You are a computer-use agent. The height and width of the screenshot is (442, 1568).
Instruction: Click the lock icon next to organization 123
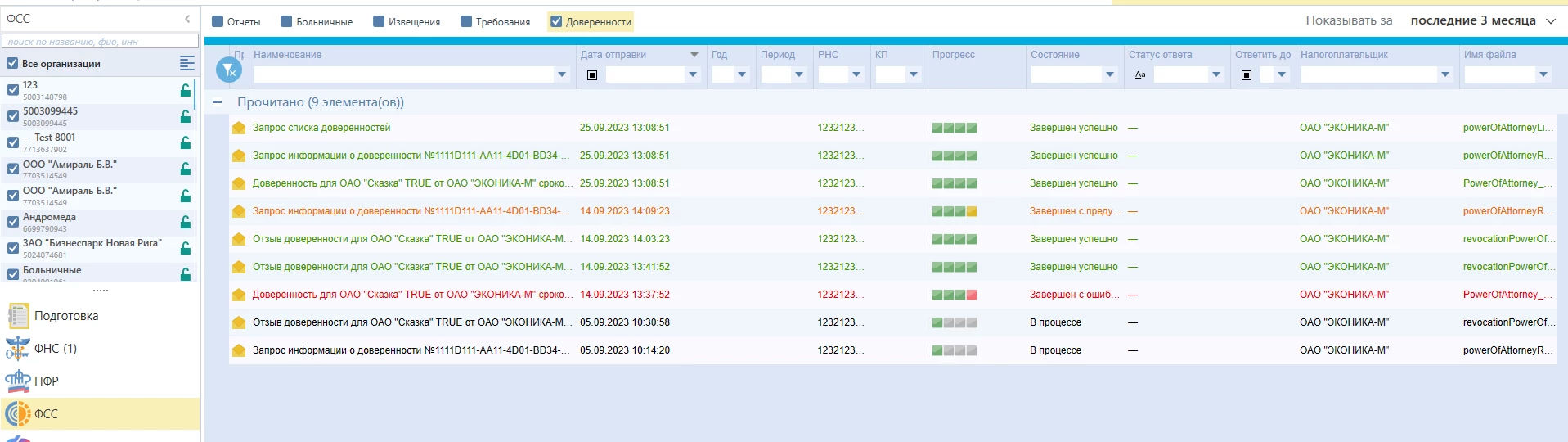coord(186,90)
